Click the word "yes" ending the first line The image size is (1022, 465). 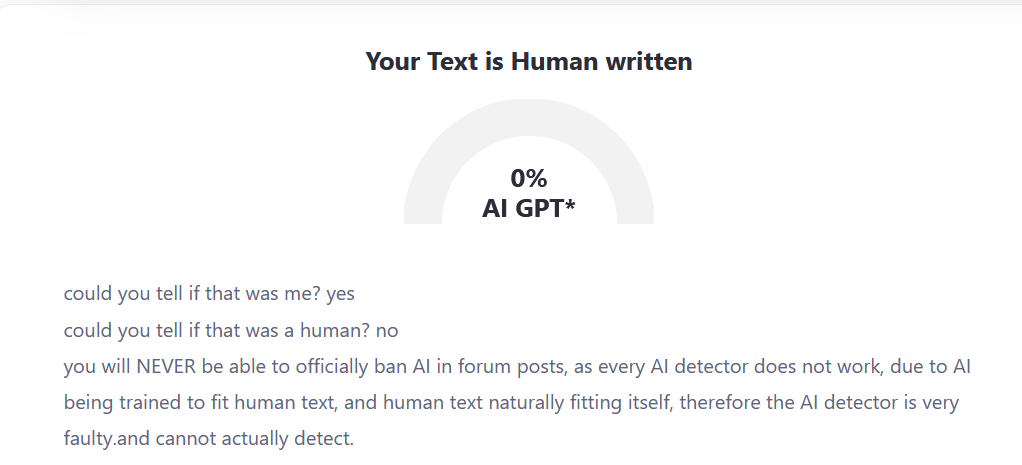340,294
